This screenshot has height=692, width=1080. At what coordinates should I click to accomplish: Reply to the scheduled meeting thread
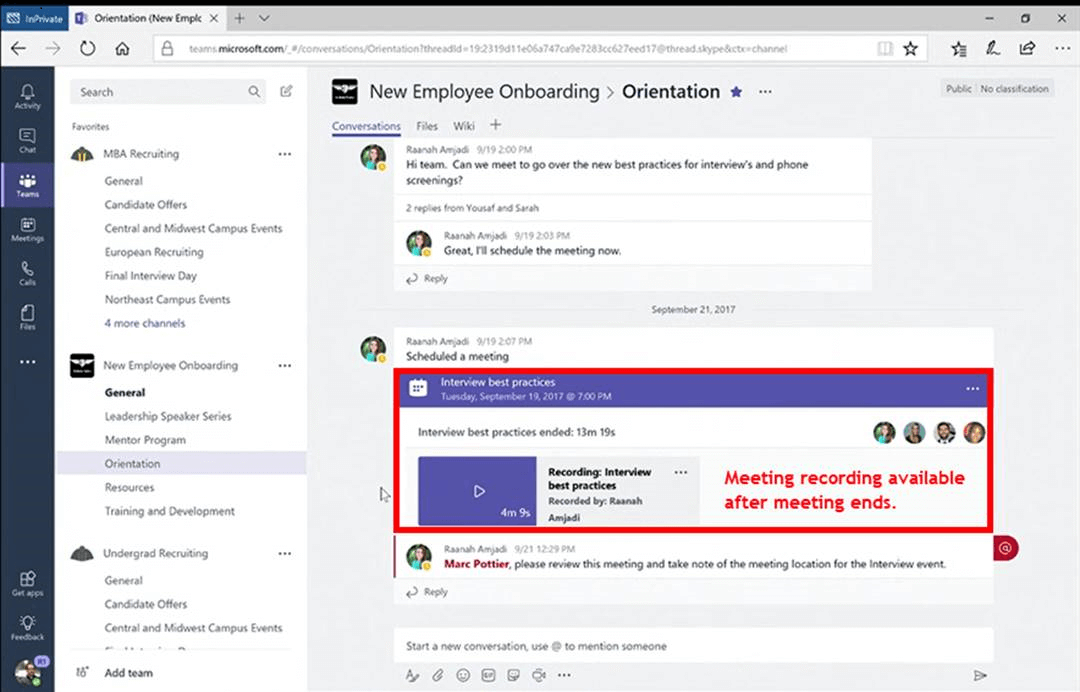pyautogui.click(x=427, y=591)
